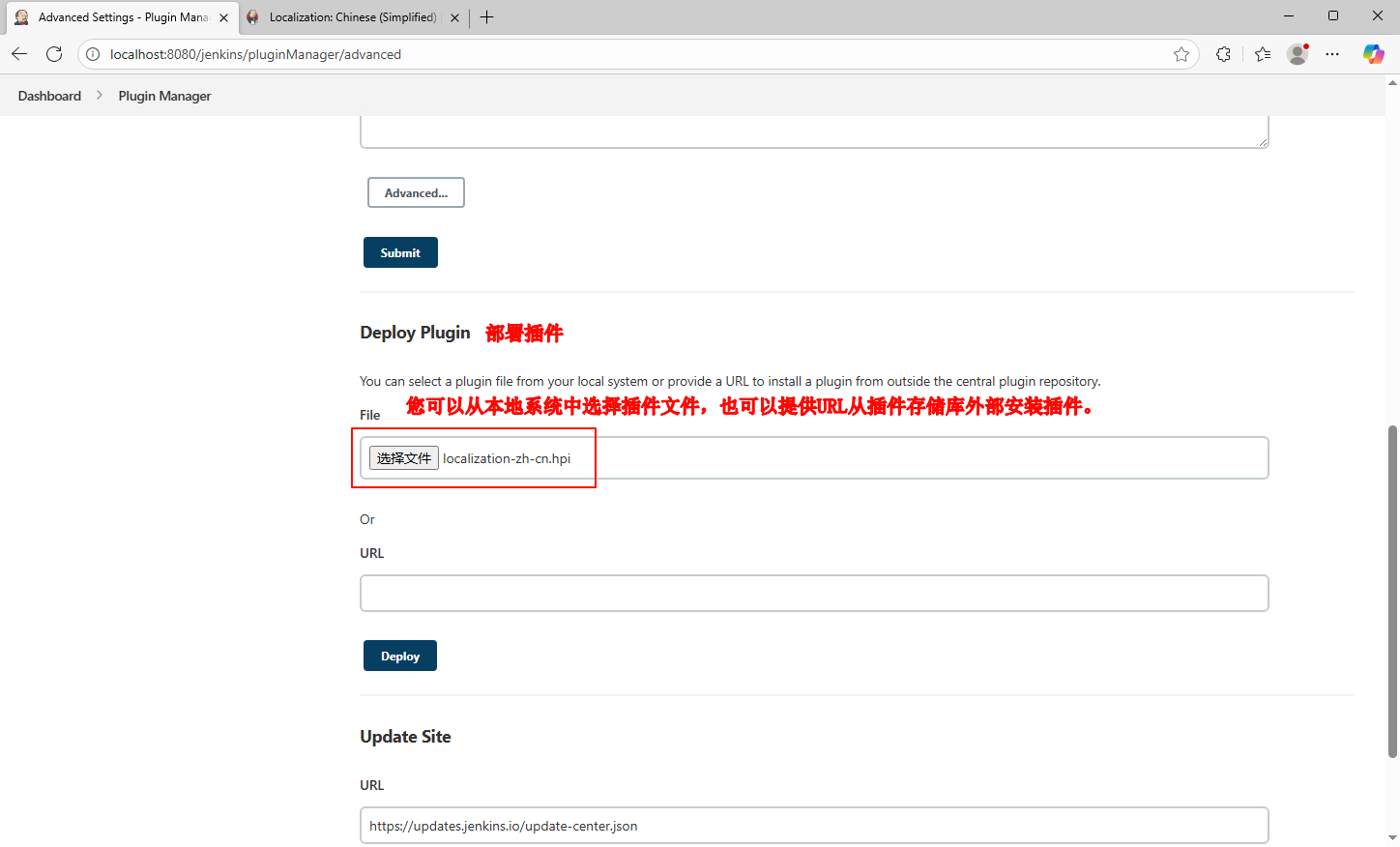1400x847 pixels.
Task: Open Plugin Manager breadcrumb link
Action: 164,96
